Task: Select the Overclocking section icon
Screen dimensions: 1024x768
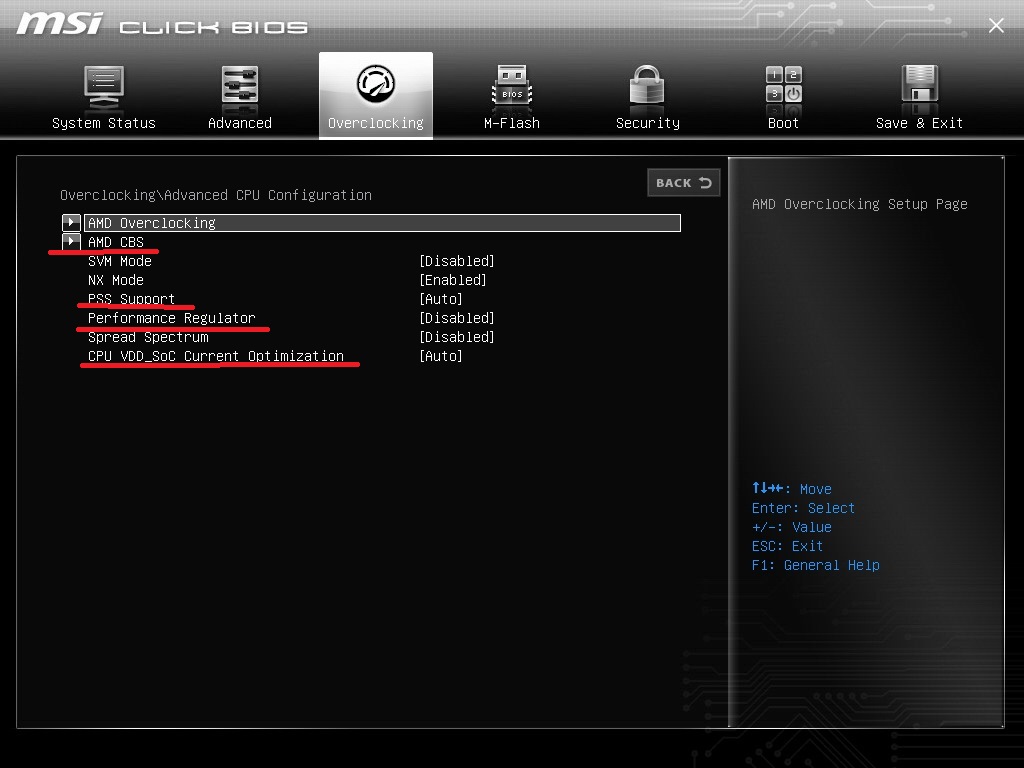Action: 375,93
